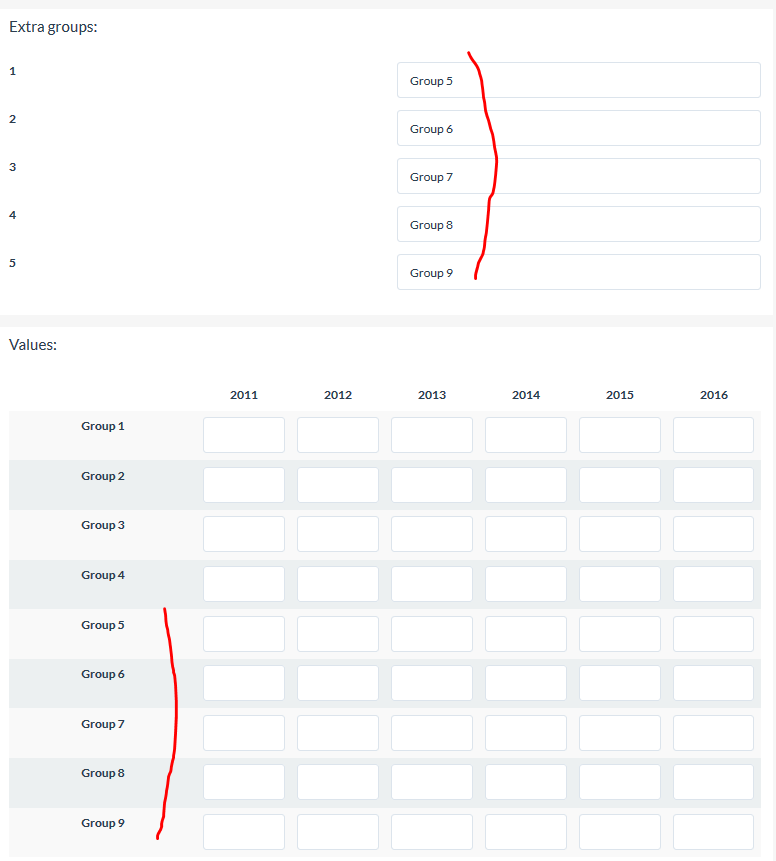The image size is (776, 861).
Task: Focus the Group 7 extra group field
Action: point(578,176)
